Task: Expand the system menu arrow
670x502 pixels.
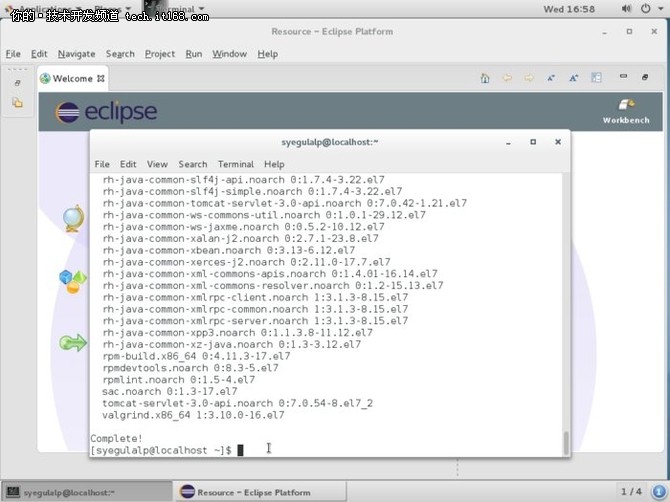Action: click(x=661, y=9)
